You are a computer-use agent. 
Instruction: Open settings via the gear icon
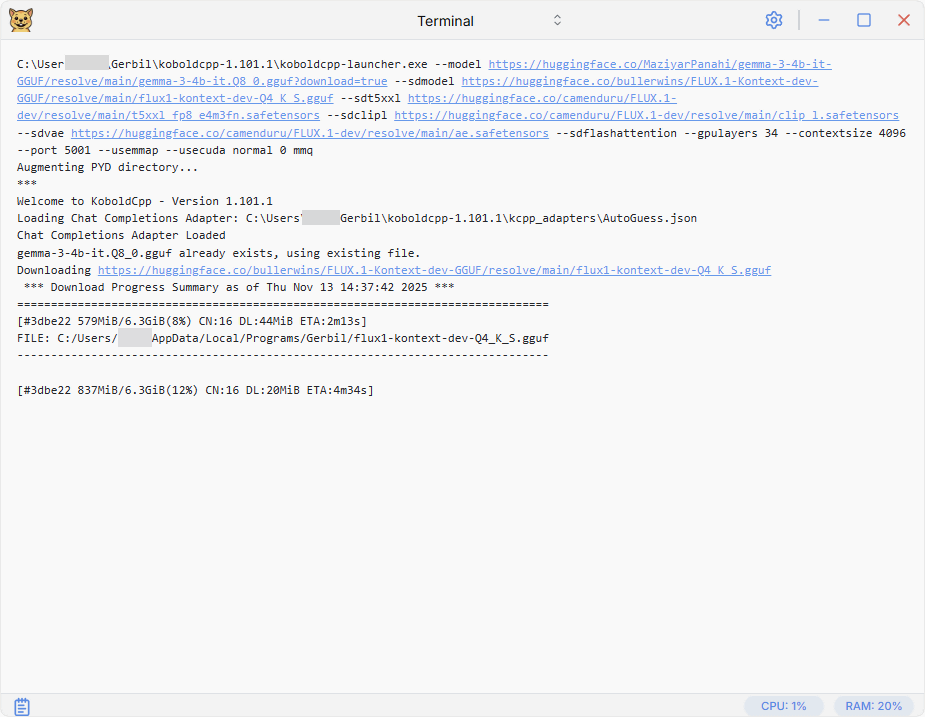[773, 20]
